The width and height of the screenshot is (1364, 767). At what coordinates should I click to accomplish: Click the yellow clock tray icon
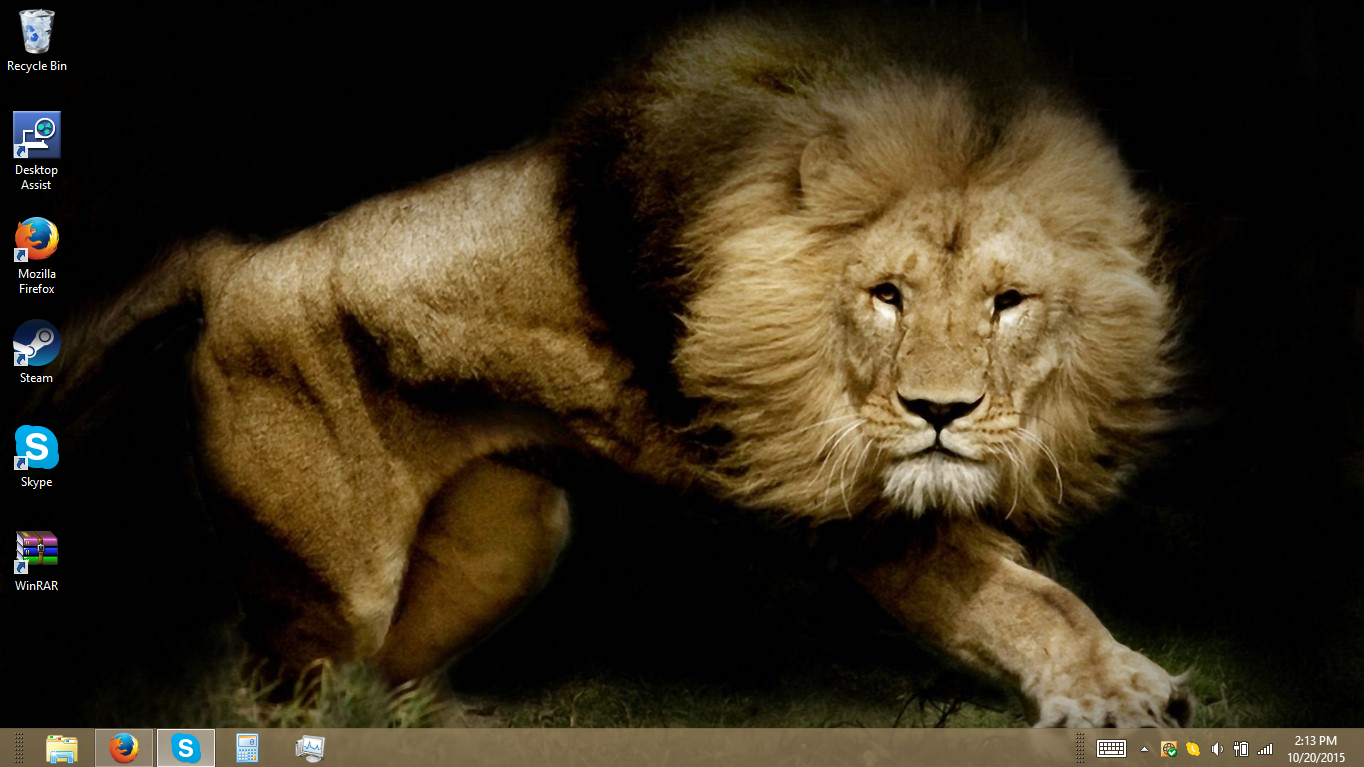[x=1192, y=748]
